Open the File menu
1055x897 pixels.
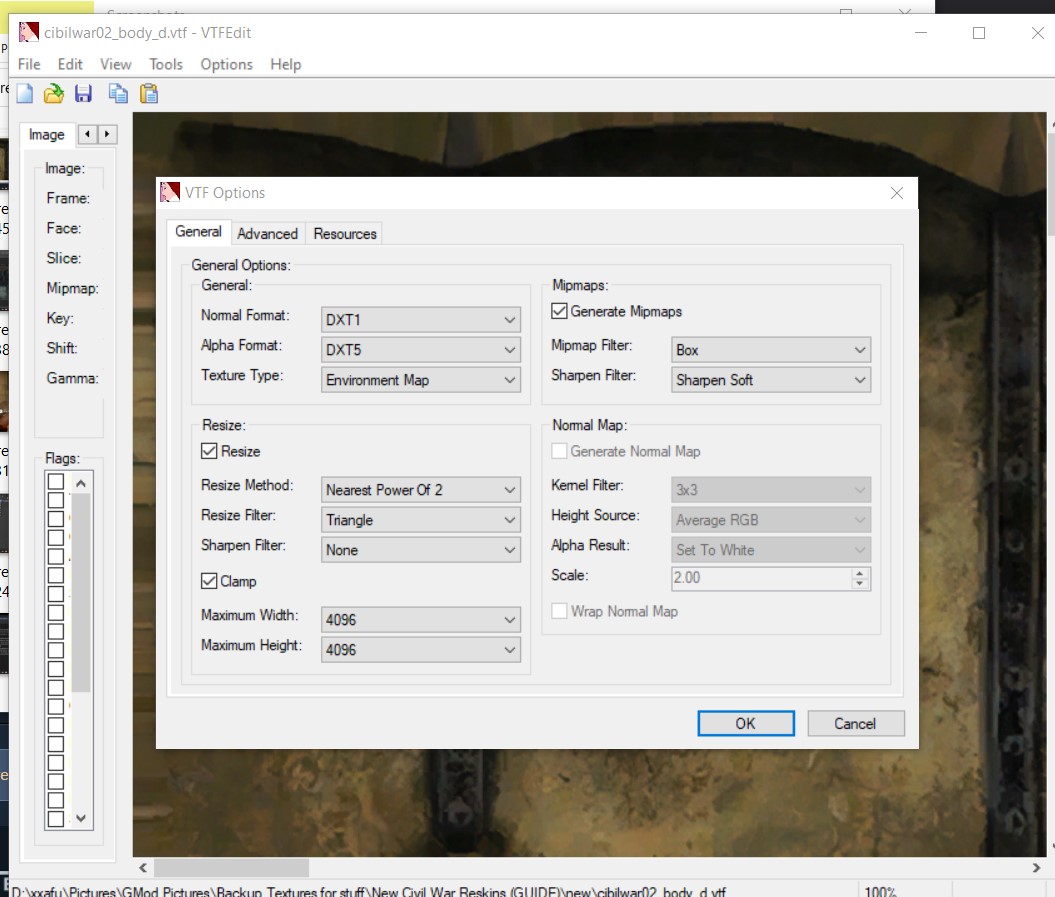(x=29, y=64)
